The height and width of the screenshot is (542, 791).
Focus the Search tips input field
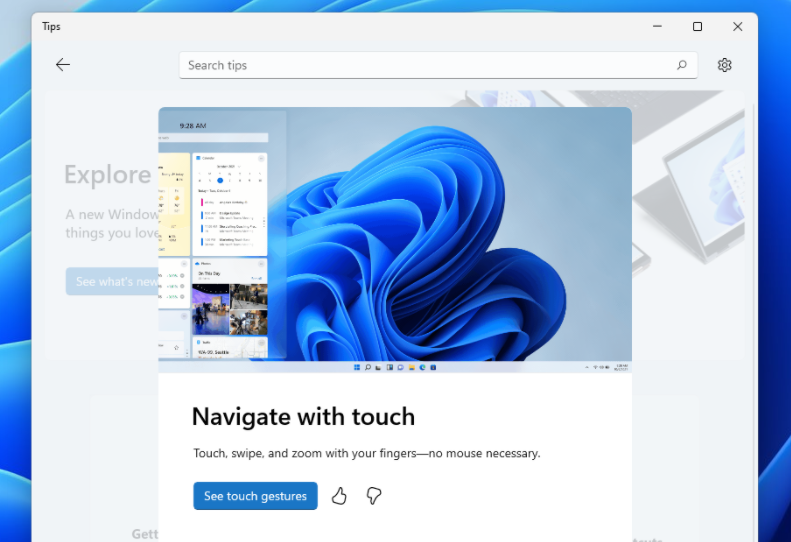point(420,65)
